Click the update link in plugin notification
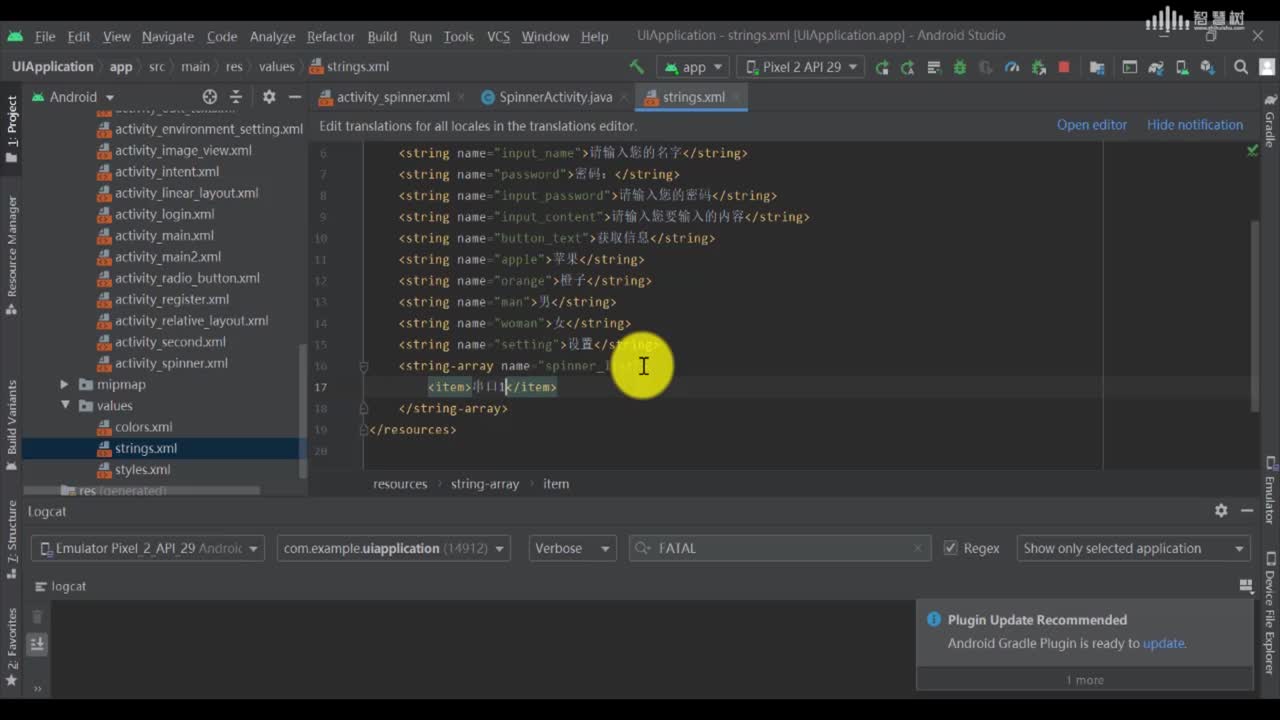The width and height of the screenshot is (1280, 720). point(1164,643)
